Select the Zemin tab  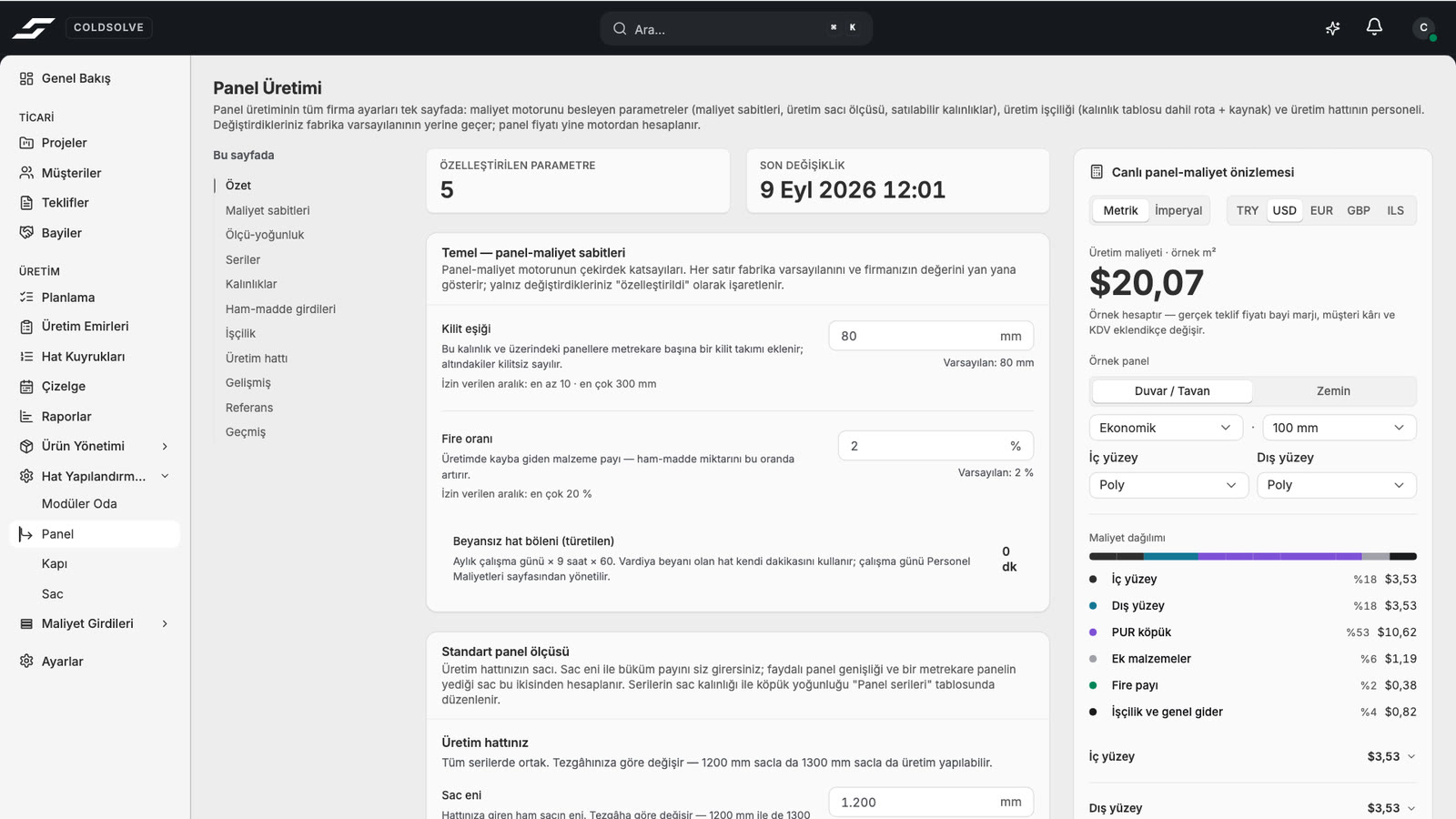pyautogui.click(x=1333, y=391)
